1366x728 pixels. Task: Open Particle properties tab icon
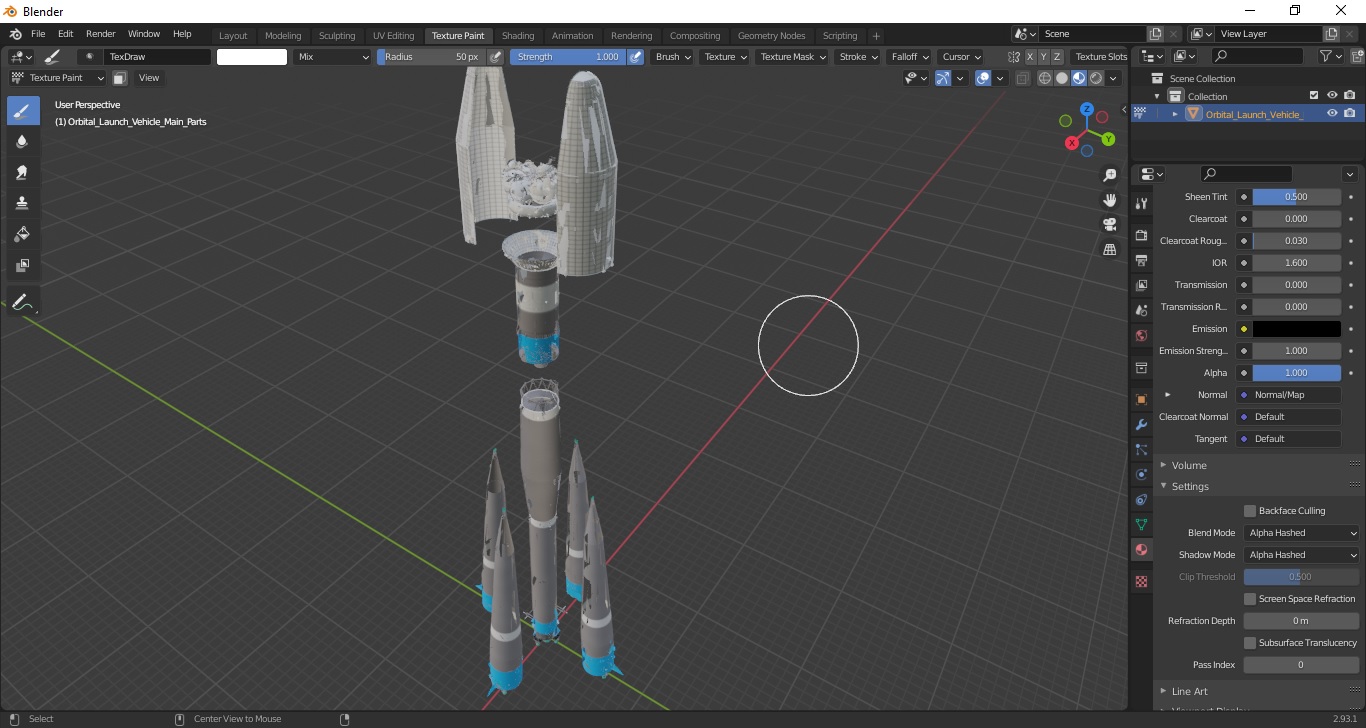pos(1141,449)
